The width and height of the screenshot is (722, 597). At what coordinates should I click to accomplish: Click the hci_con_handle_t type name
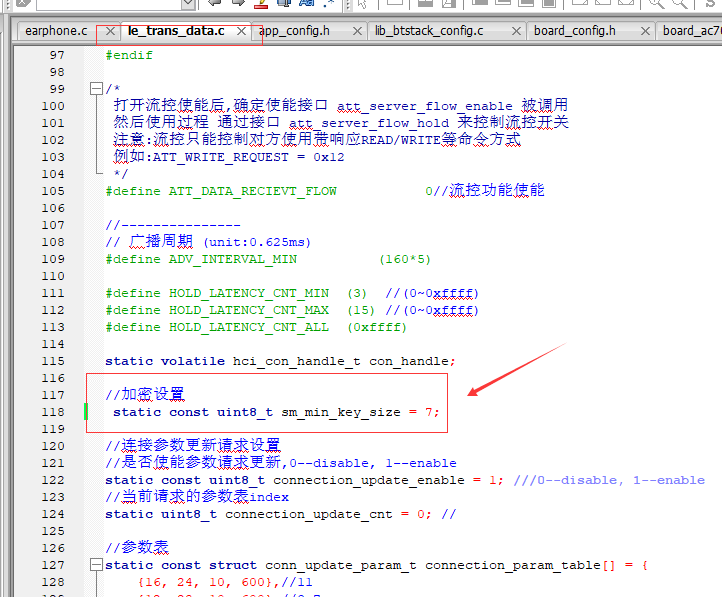pyautogui.click(x=297, y=361)
